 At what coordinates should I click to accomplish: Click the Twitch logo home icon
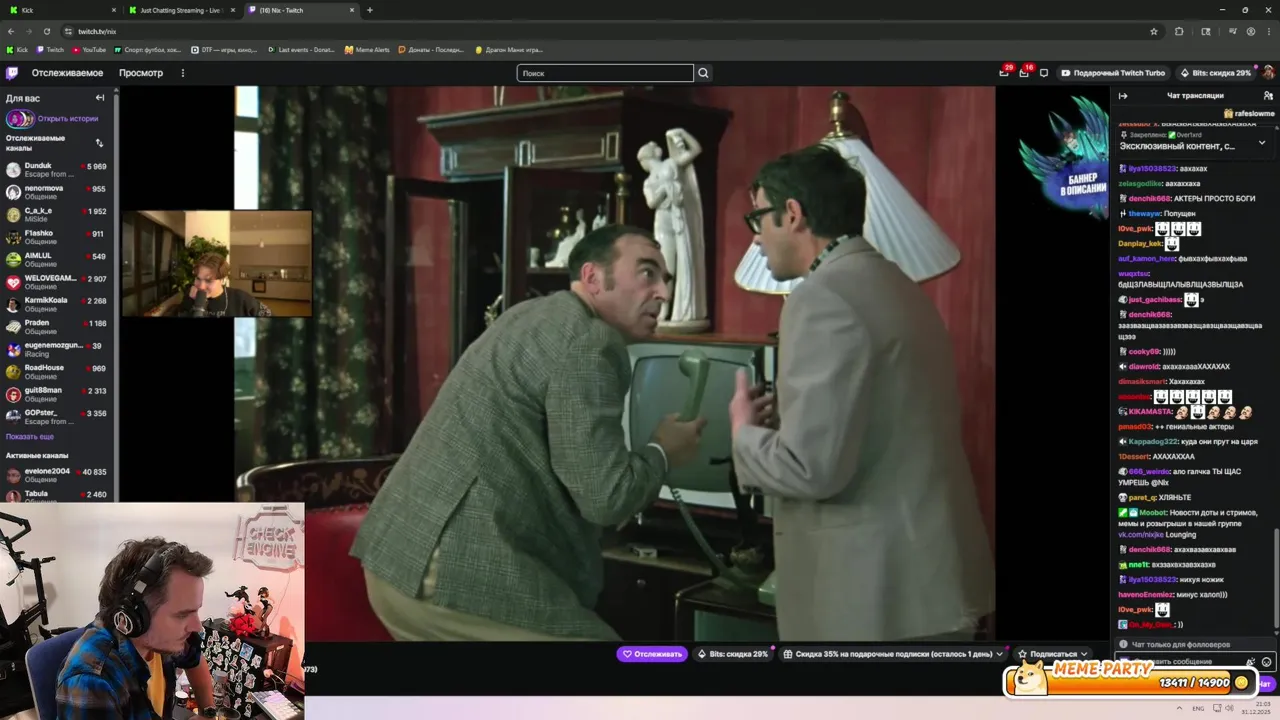pos(12,73)
